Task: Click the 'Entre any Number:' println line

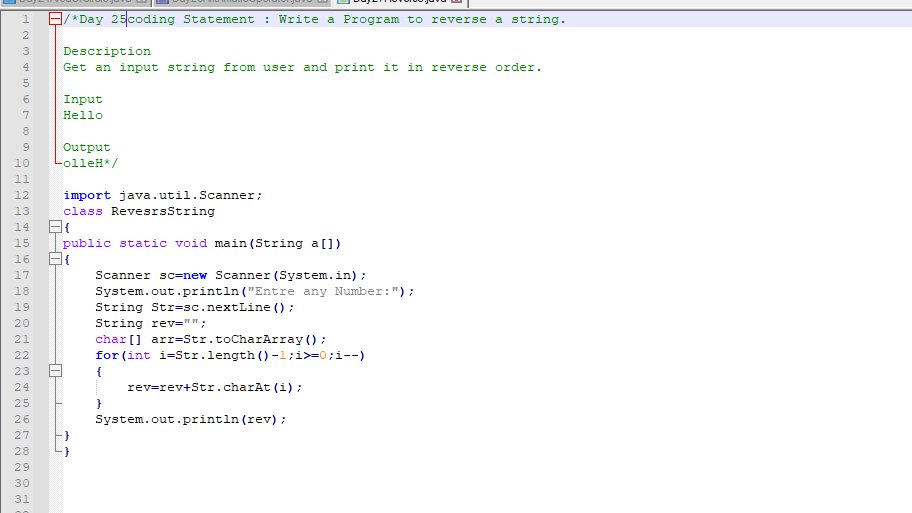Action: pyautogui.click(x=255, y=291)
